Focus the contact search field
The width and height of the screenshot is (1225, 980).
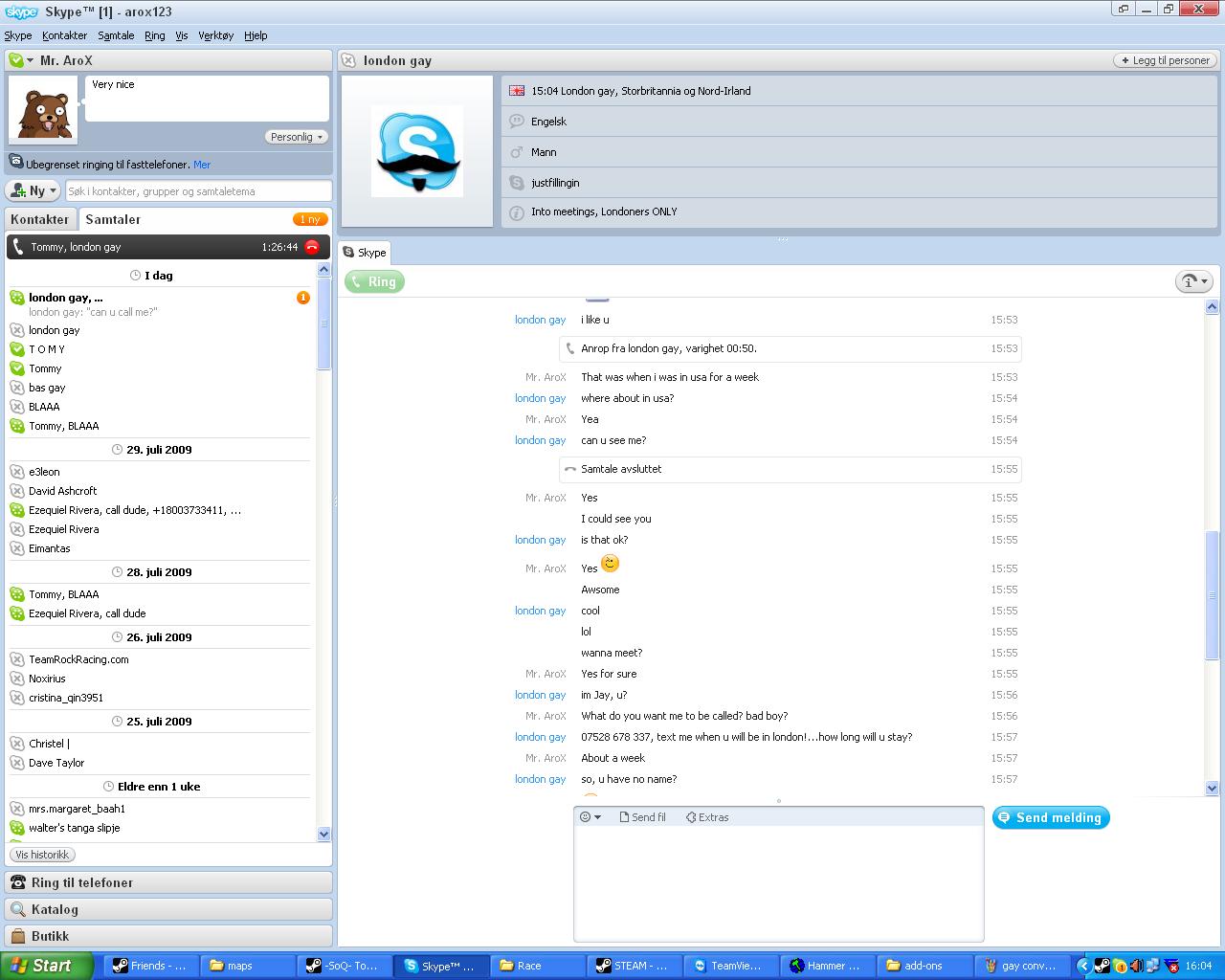click(198, 191)
